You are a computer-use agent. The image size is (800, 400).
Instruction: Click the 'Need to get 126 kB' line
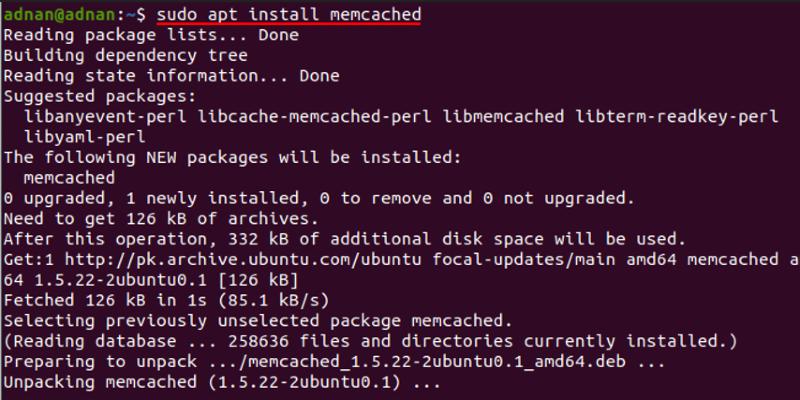click(x=161, y=219)
